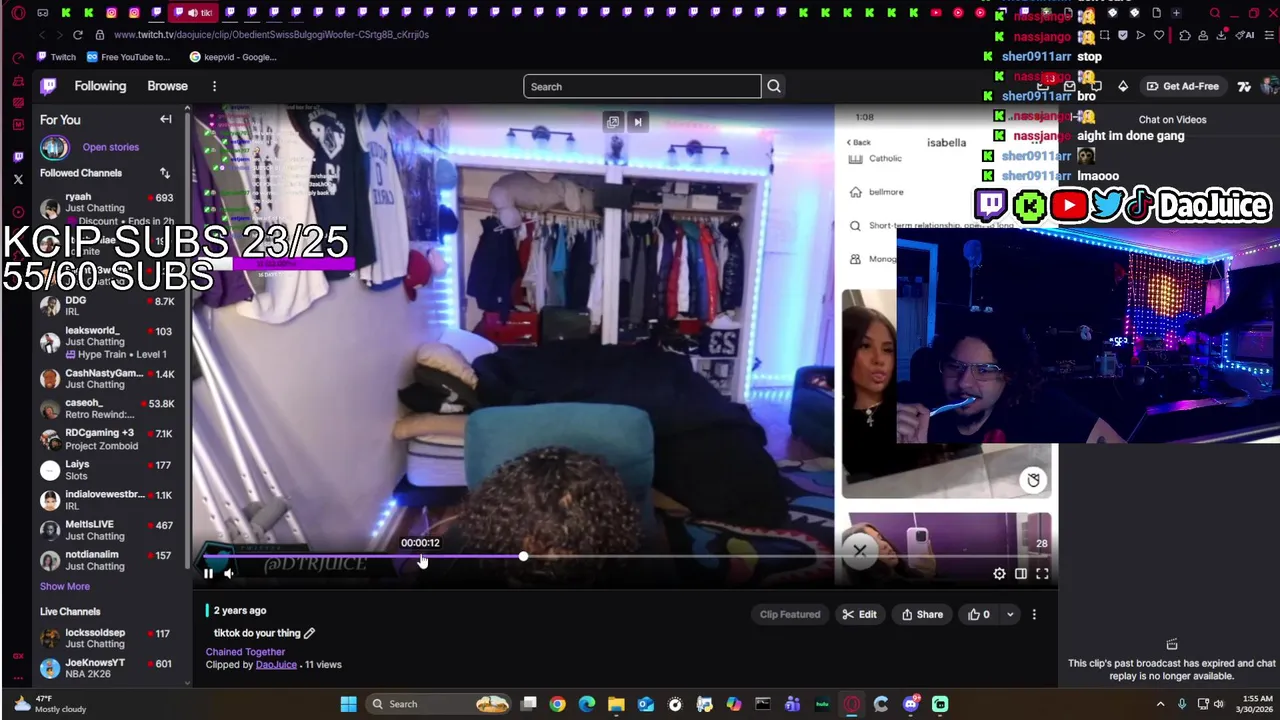Seek using the clip progress bar handle

(523, 556)
